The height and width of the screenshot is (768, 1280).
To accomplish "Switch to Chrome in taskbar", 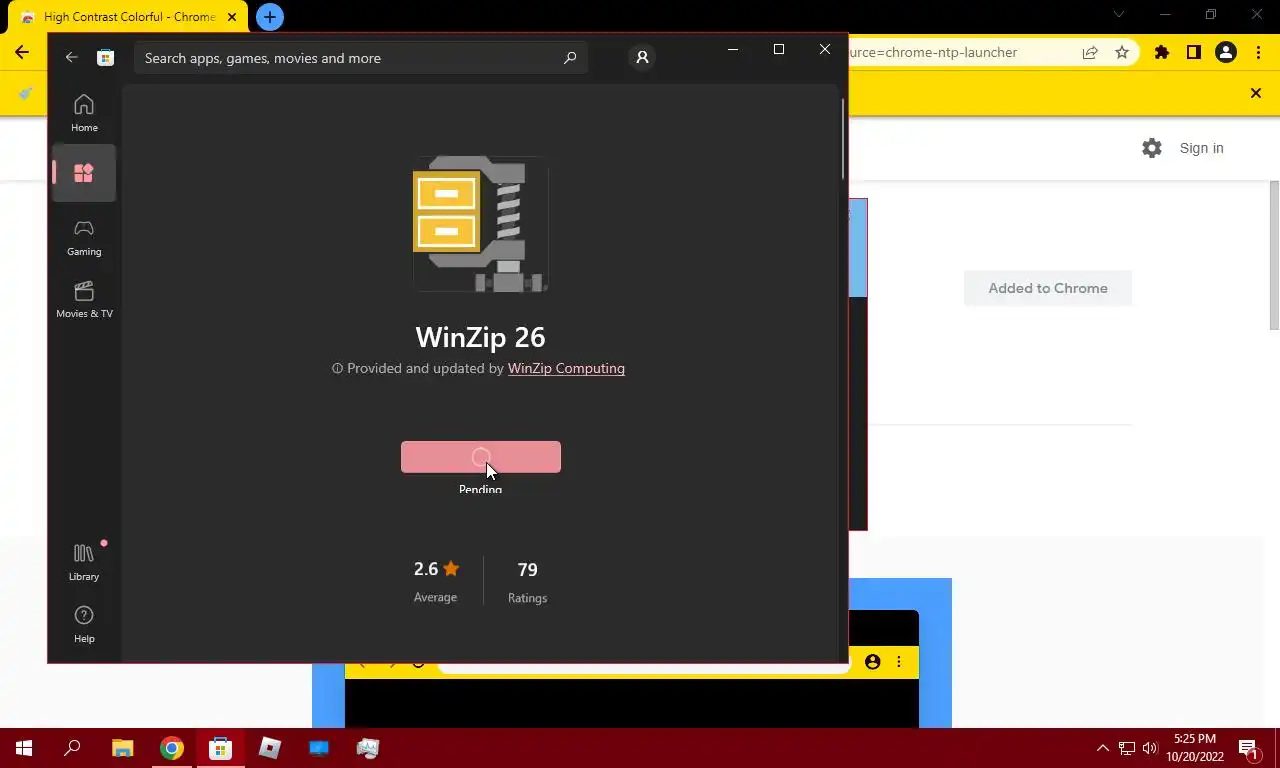I will pyautogui.click(x=172, y=748).
